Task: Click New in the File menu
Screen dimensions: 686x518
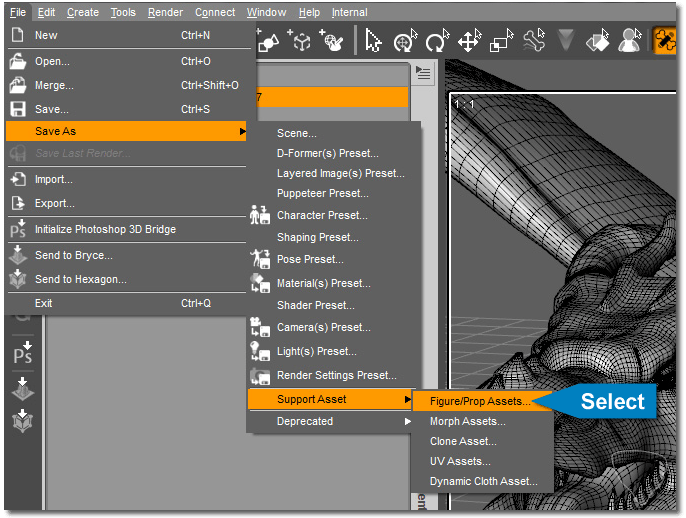Action: pyautogui.click(x=126, y=35)
